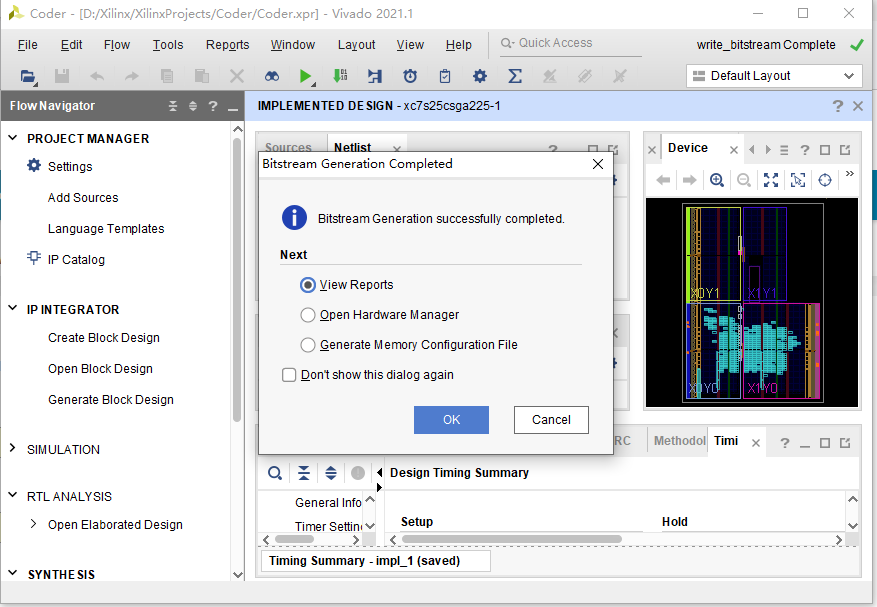Collapse the SYNTHESIS section
The height and width of the screenshot is (607, 877).
coord(13,573)
